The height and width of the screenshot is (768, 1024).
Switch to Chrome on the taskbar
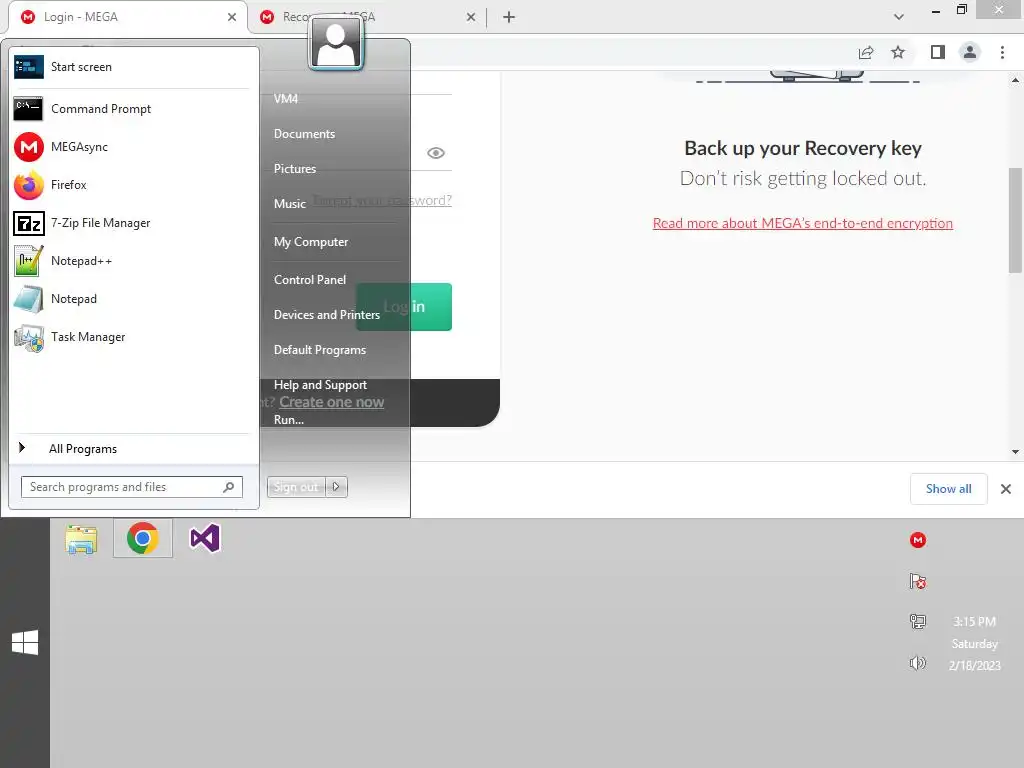click(x=143, y=539)
